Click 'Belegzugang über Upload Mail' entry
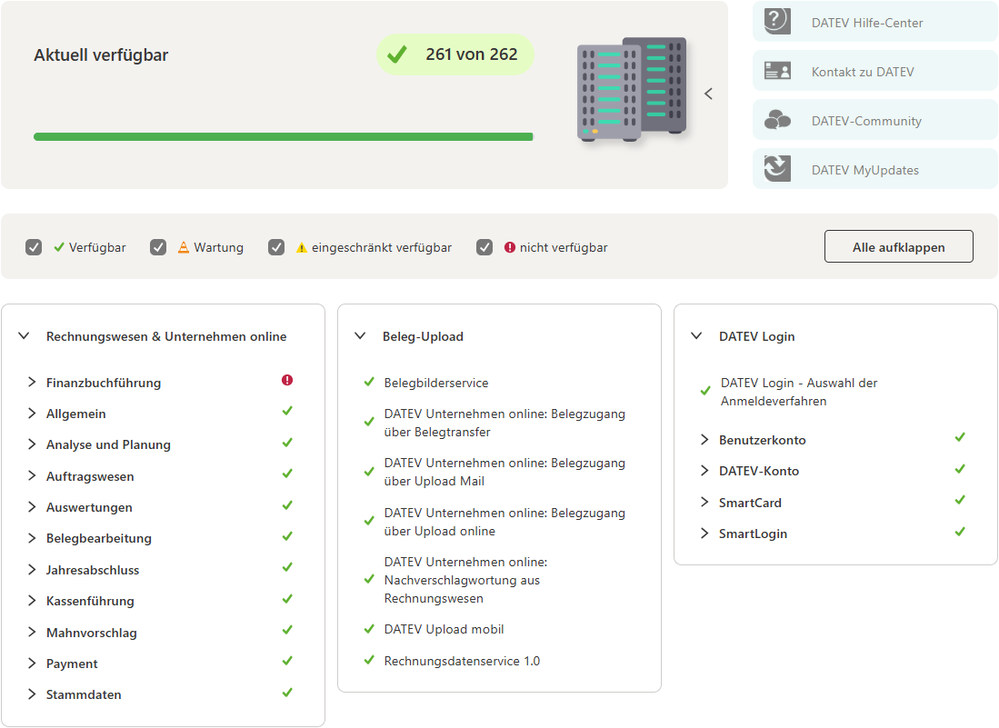 pos(505,472)
